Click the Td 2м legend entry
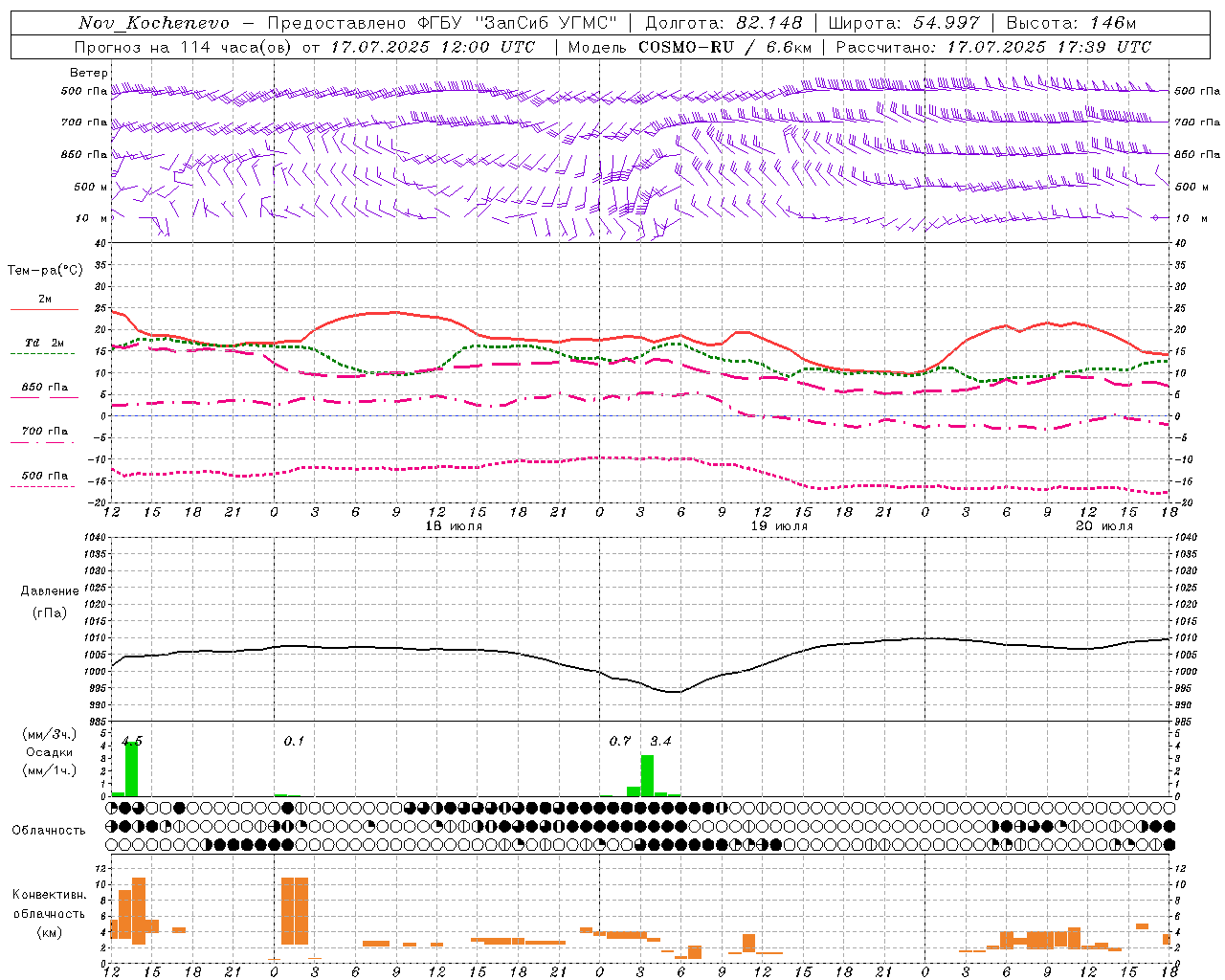 (45, 343)
